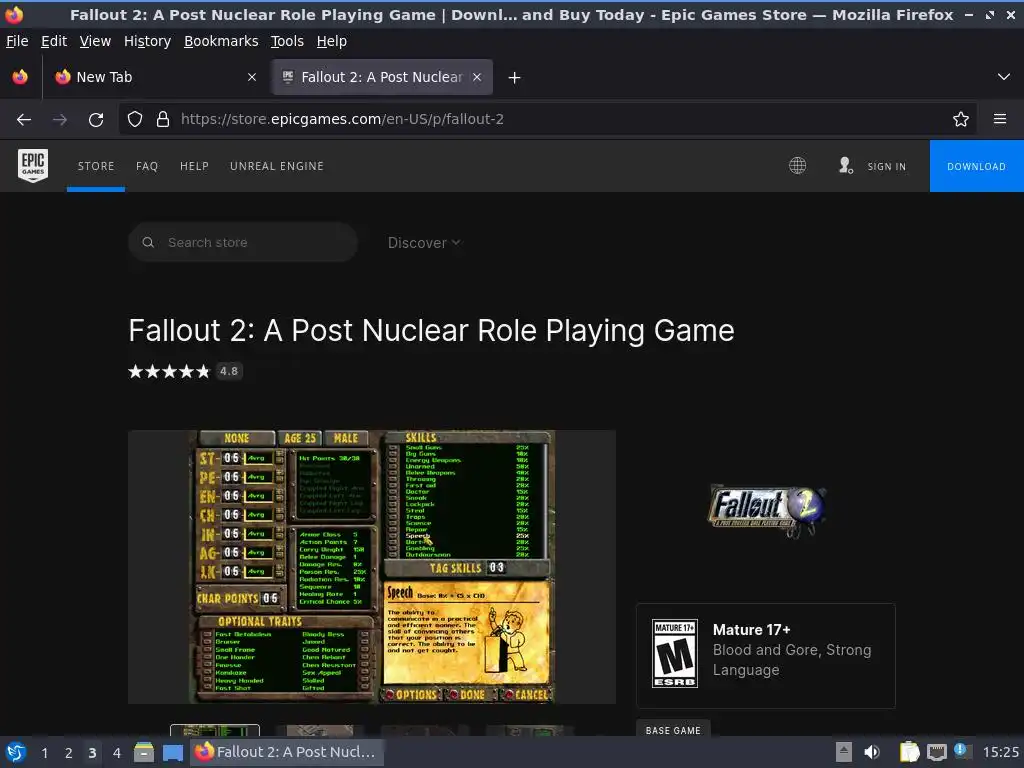
Task: Select the Fallout 2 browser tab
Action: click(382, 77)
